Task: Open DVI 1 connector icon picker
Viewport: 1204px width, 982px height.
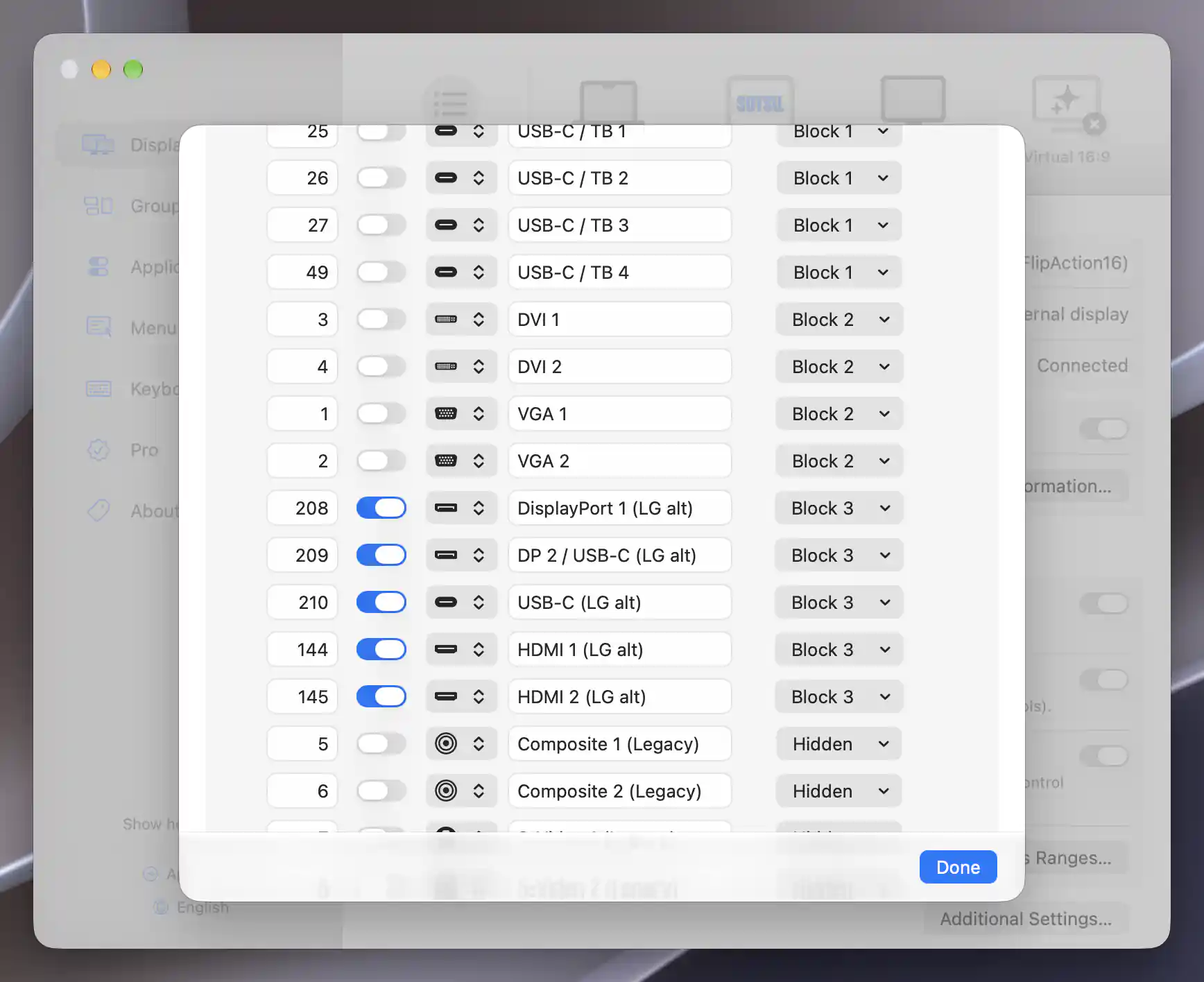Action: (461, 320)
